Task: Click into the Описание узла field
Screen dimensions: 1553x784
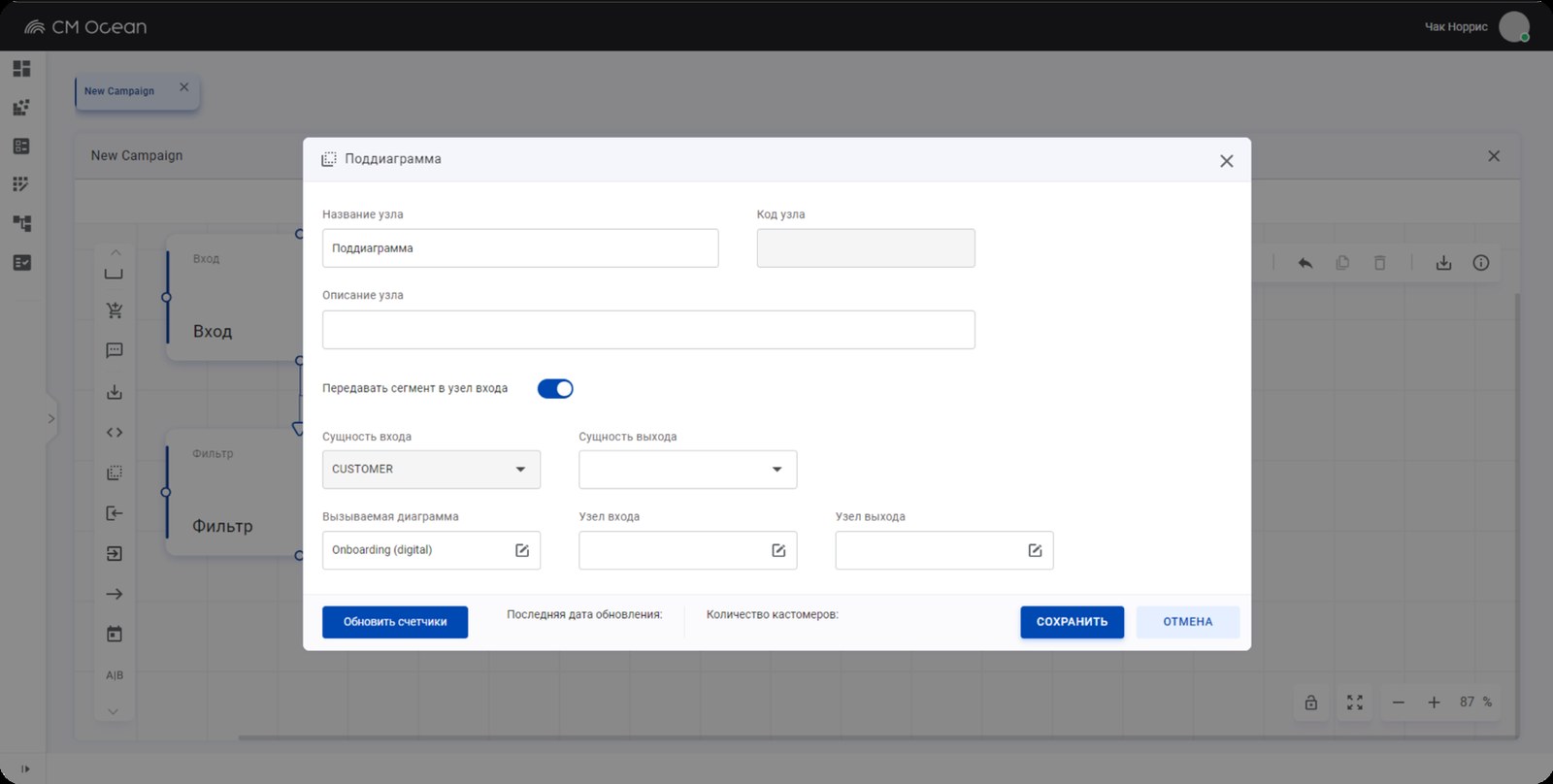Action: point(648,330)
